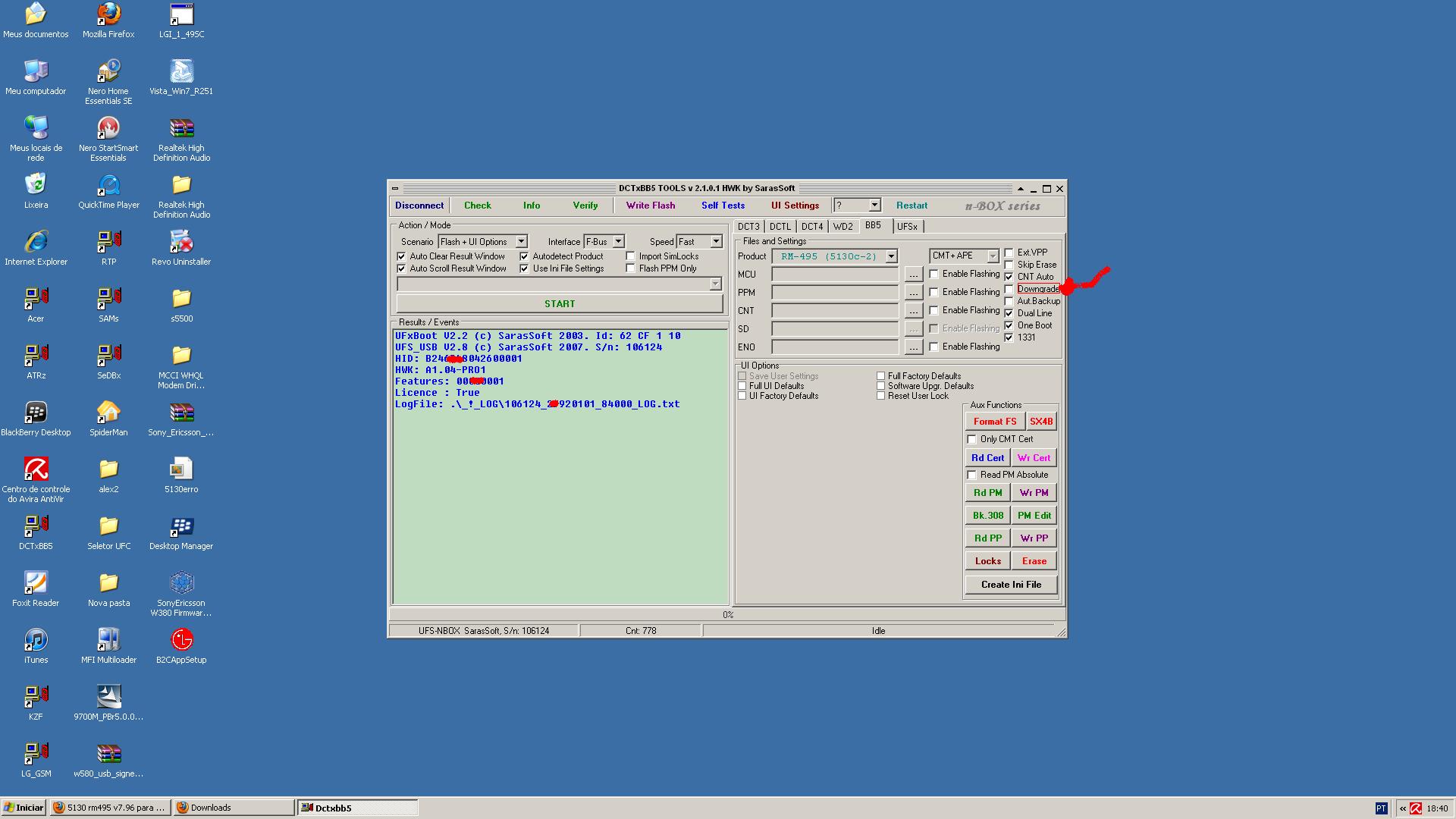This screenshot has height=819, width=1456.
Task: Open the Scenario dropdown
Action: point(482,241)
